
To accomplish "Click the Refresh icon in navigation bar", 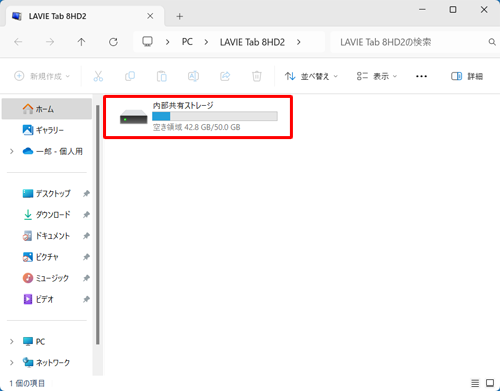I will click(113, 42).
